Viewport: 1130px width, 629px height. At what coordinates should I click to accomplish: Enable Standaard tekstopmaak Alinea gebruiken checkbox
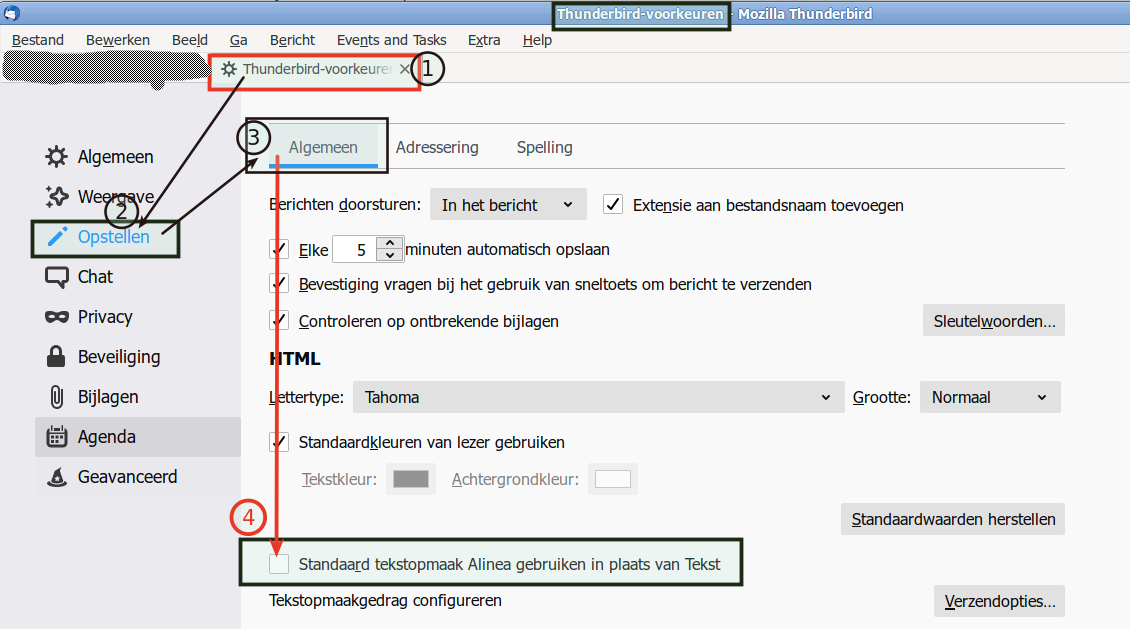pyautogui.click(x=280, y=563)
